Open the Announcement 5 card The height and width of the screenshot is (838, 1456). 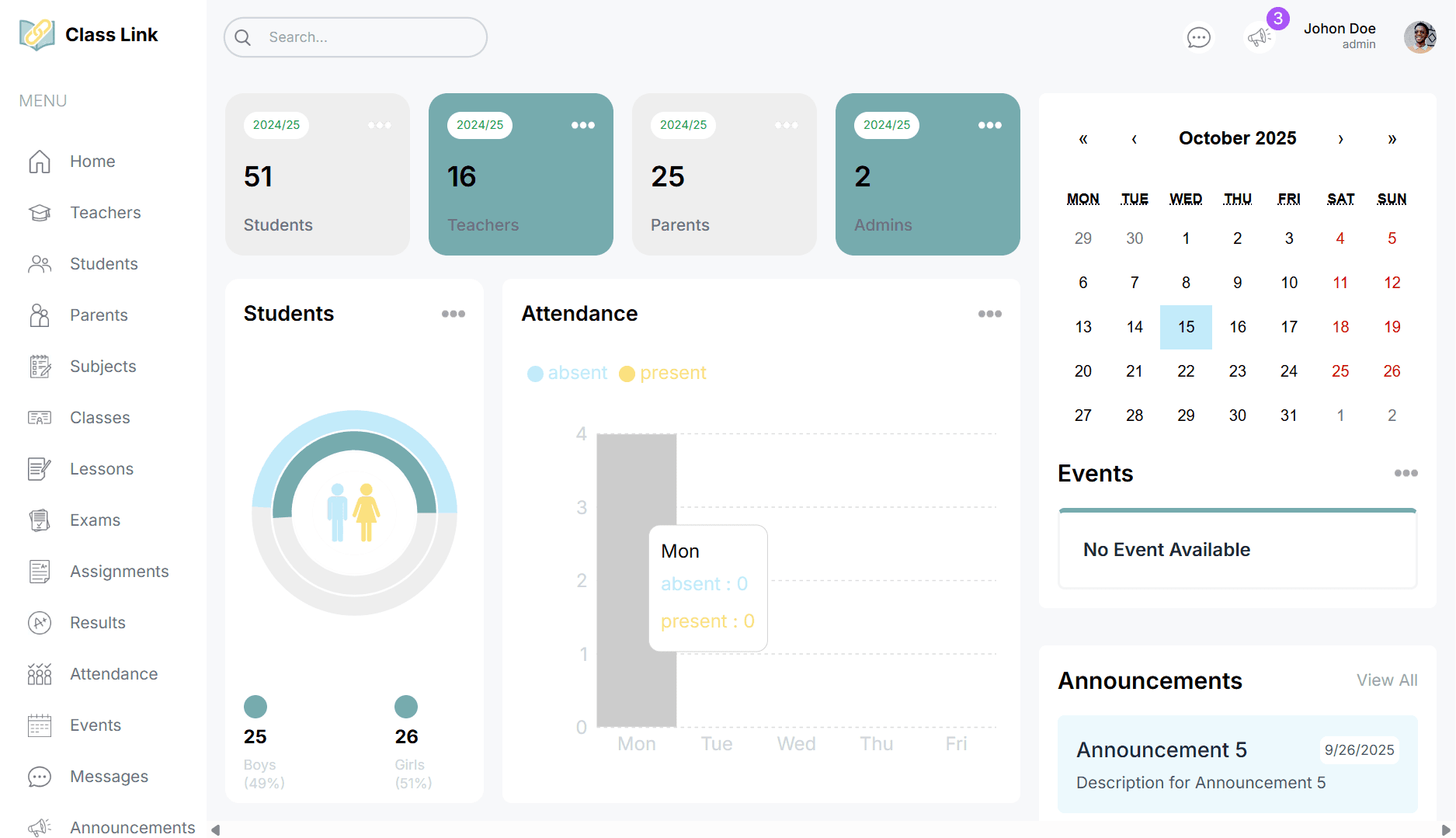pos(1238,764)
